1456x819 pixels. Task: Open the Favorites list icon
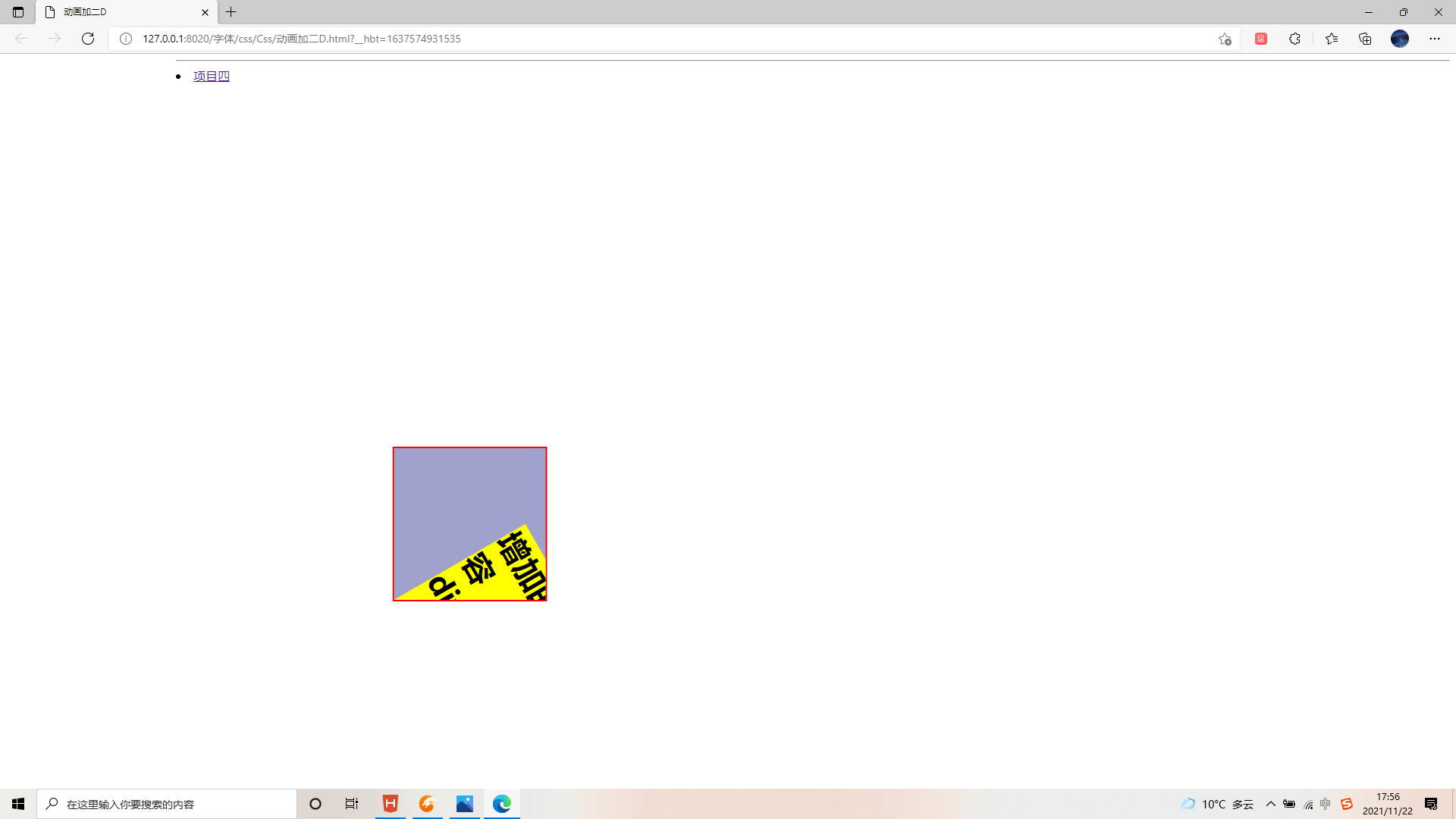coord(1332,39)
